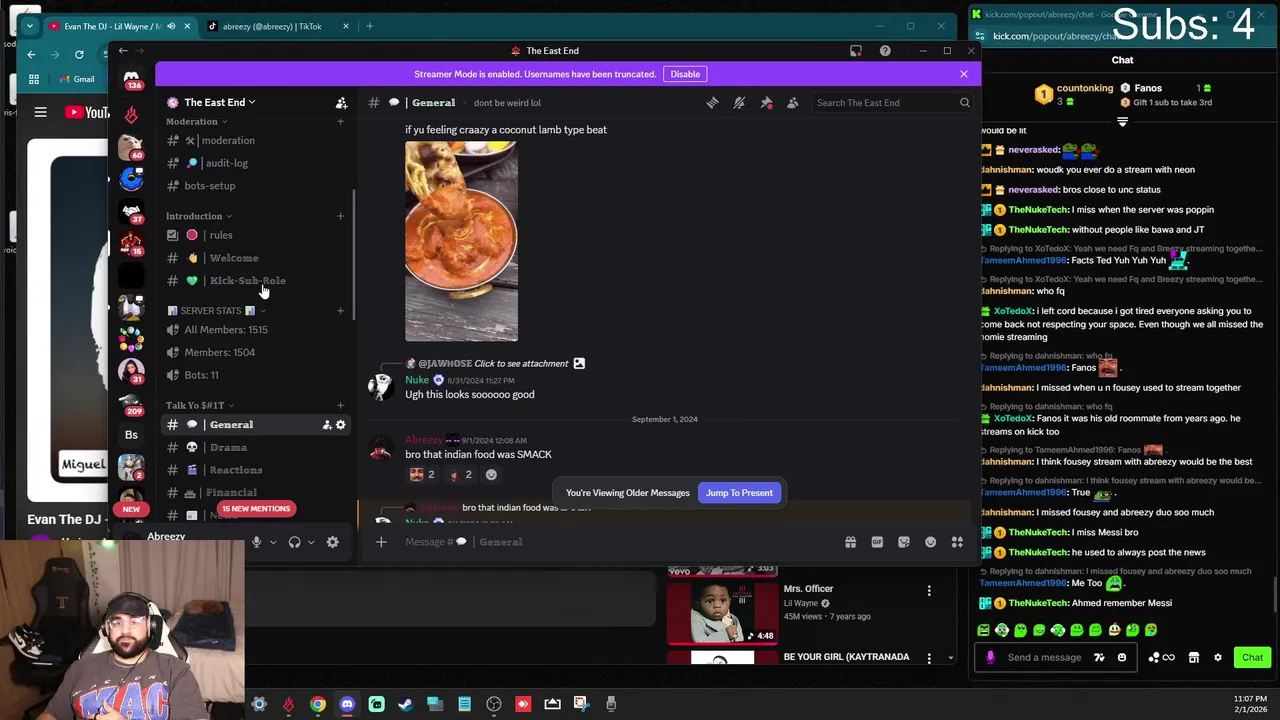The image size is (1280, 720).
Task: Toggle the first reaction with count 2
Action: 421,475
